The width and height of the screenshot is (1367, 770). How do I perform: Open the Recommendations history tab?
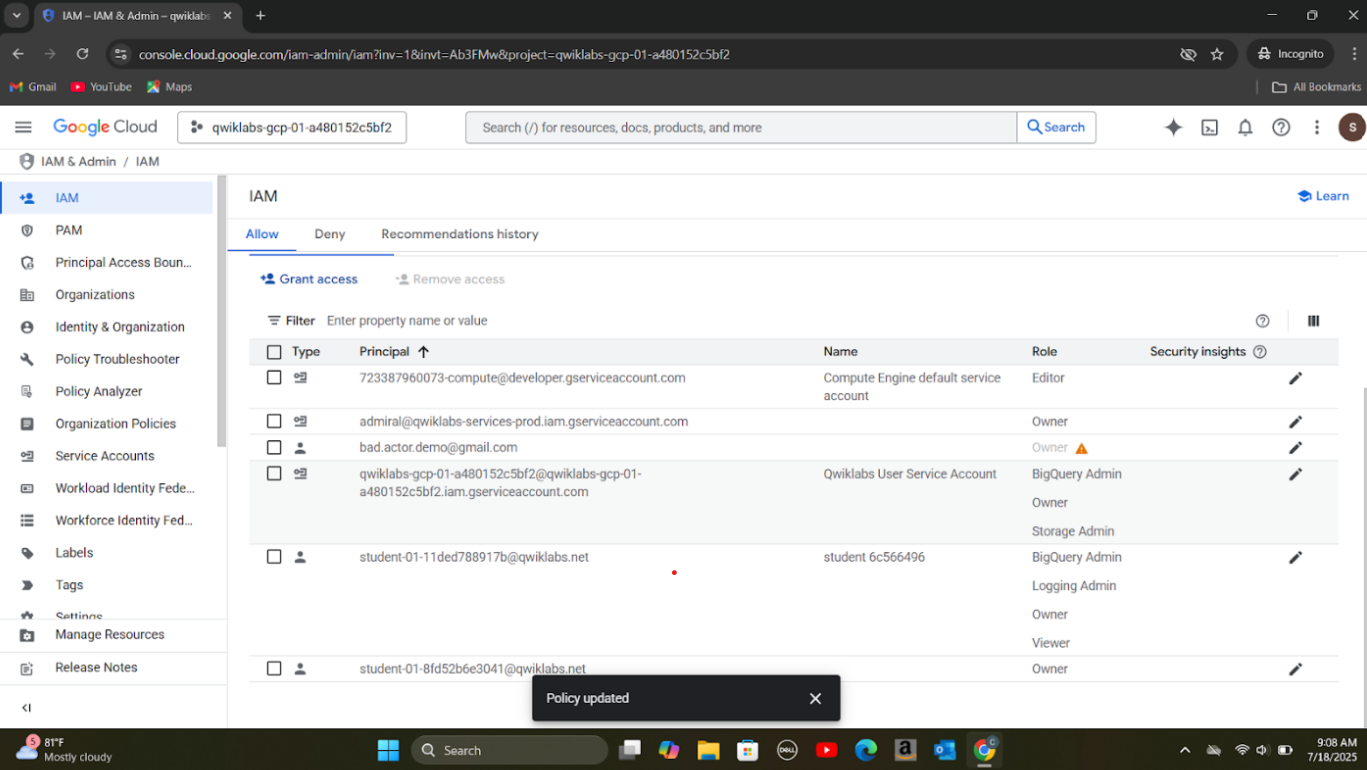click(x=459, y=234)
